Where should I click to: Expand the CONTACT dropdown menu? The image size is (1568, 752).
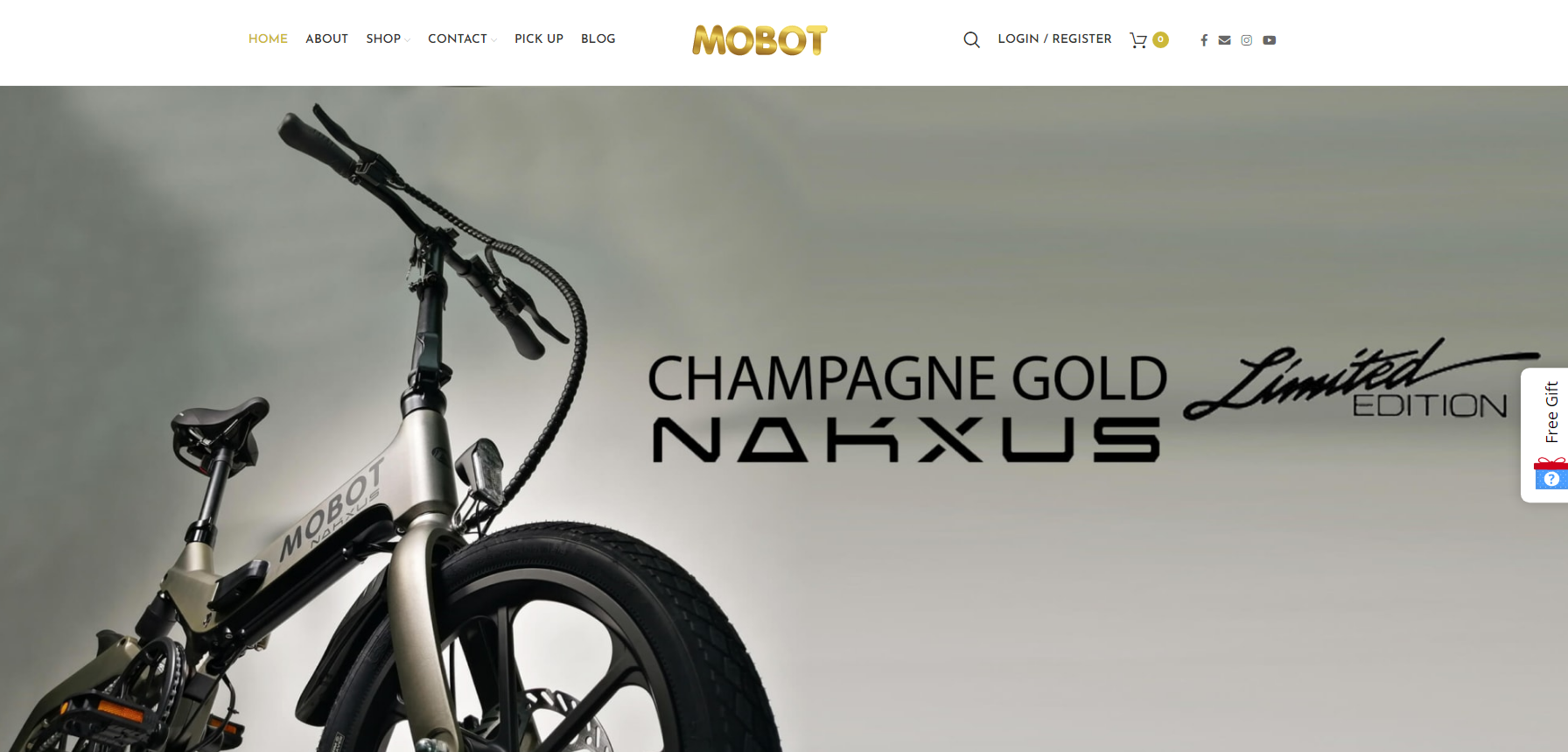click(x=462, y=39)
